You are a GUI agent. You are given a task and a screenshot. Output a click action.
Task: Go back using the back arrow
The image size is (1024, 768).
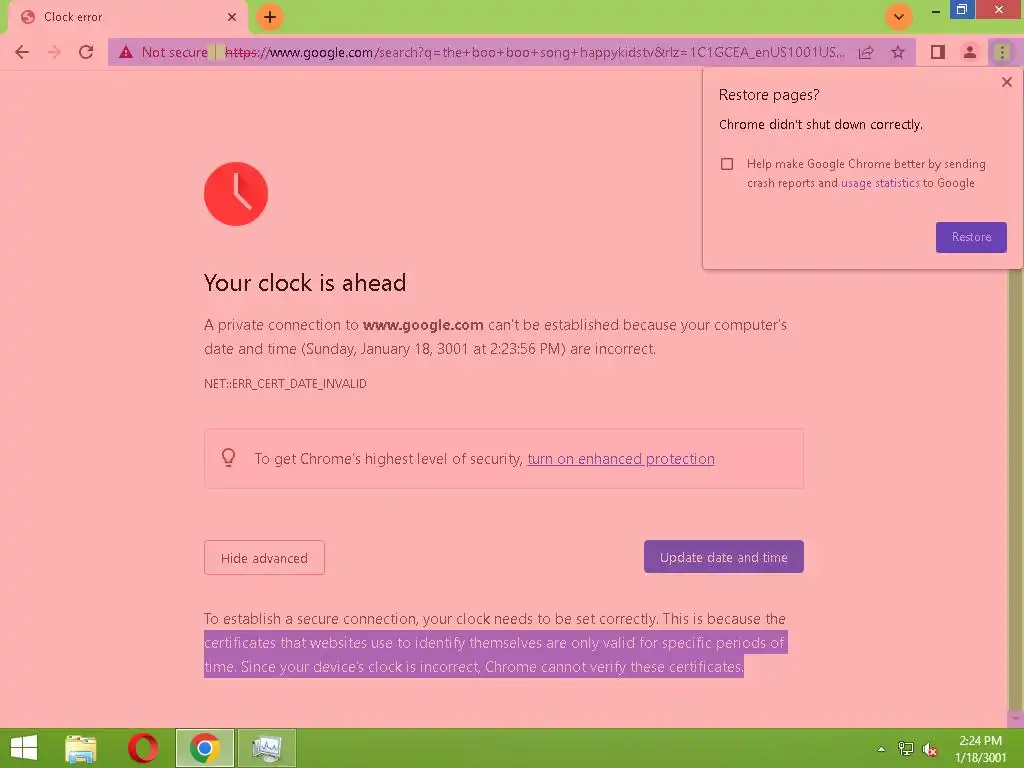pos(22,52)
